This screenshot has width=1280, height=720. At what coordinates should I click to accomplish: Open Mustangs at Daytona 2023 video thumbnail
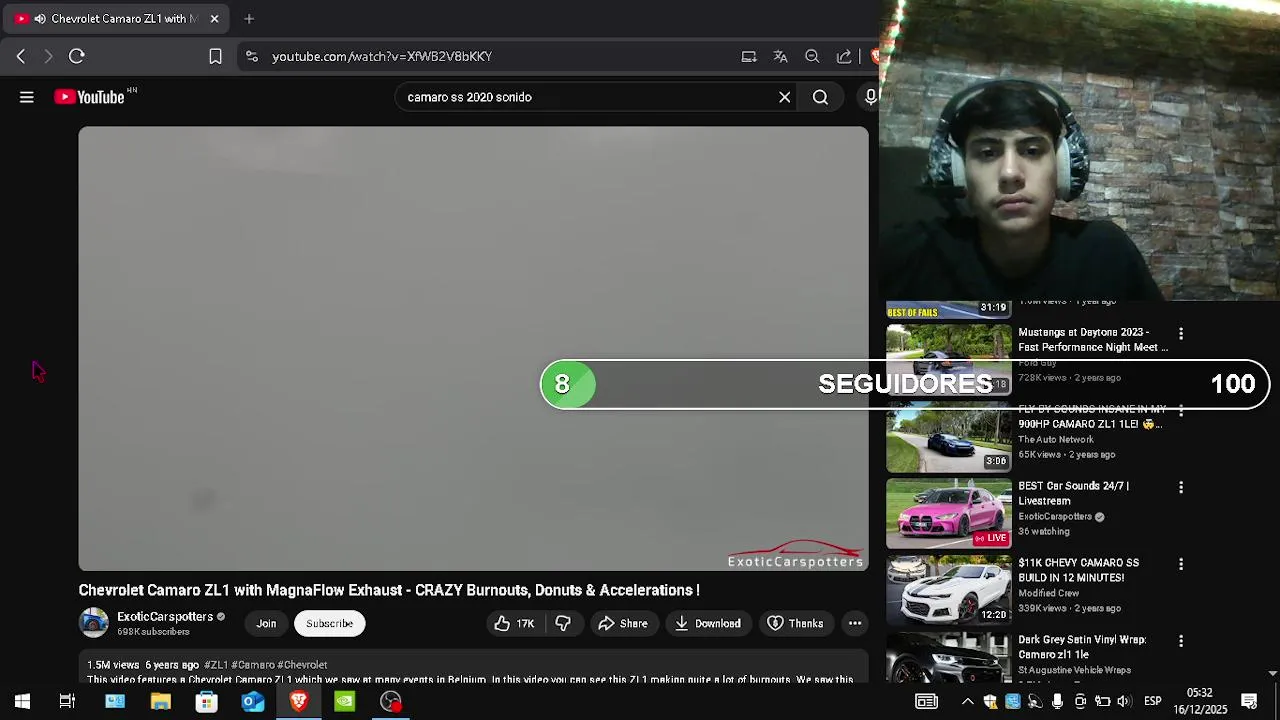click(949, 359)
